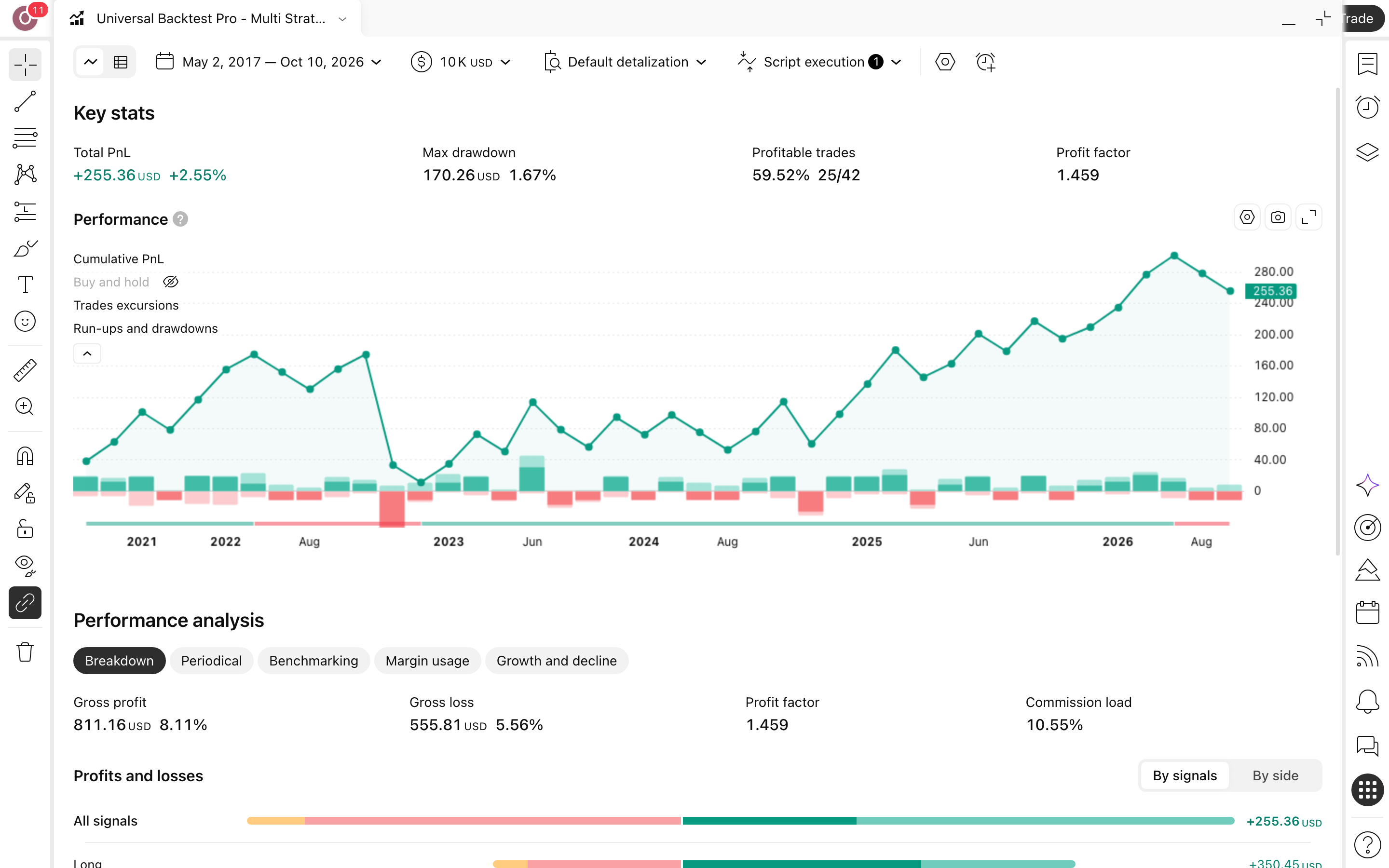Open the Performance help question mark
Viewport: 1389px width, 868px height.
tap(180, 219)
